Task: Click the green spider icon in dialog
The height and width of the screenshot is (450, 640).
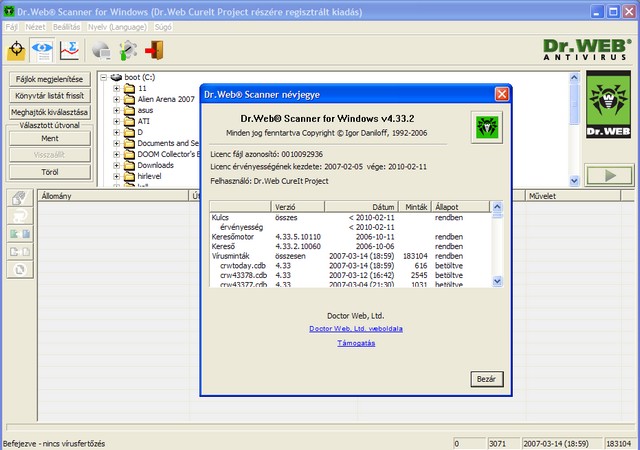Action: [487, 127]
